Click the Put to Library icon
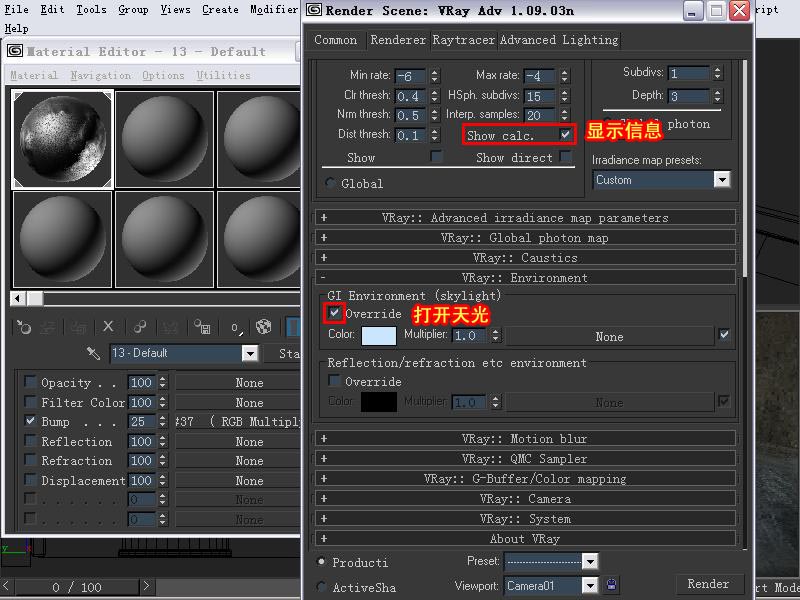 pos(203,327)
